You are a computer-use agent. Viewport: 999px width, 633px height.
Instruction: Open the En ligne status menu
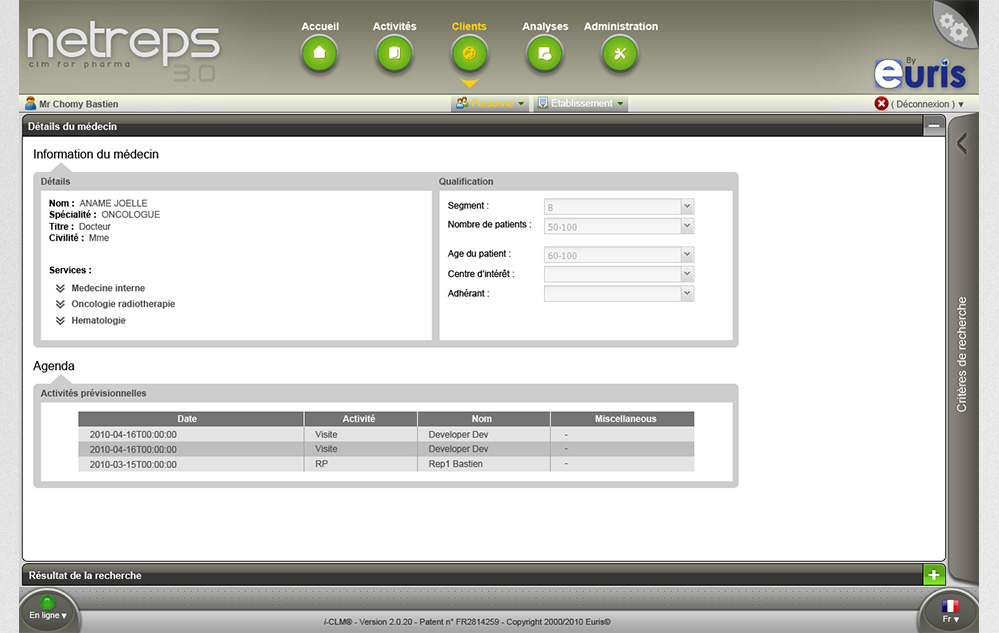48,615
